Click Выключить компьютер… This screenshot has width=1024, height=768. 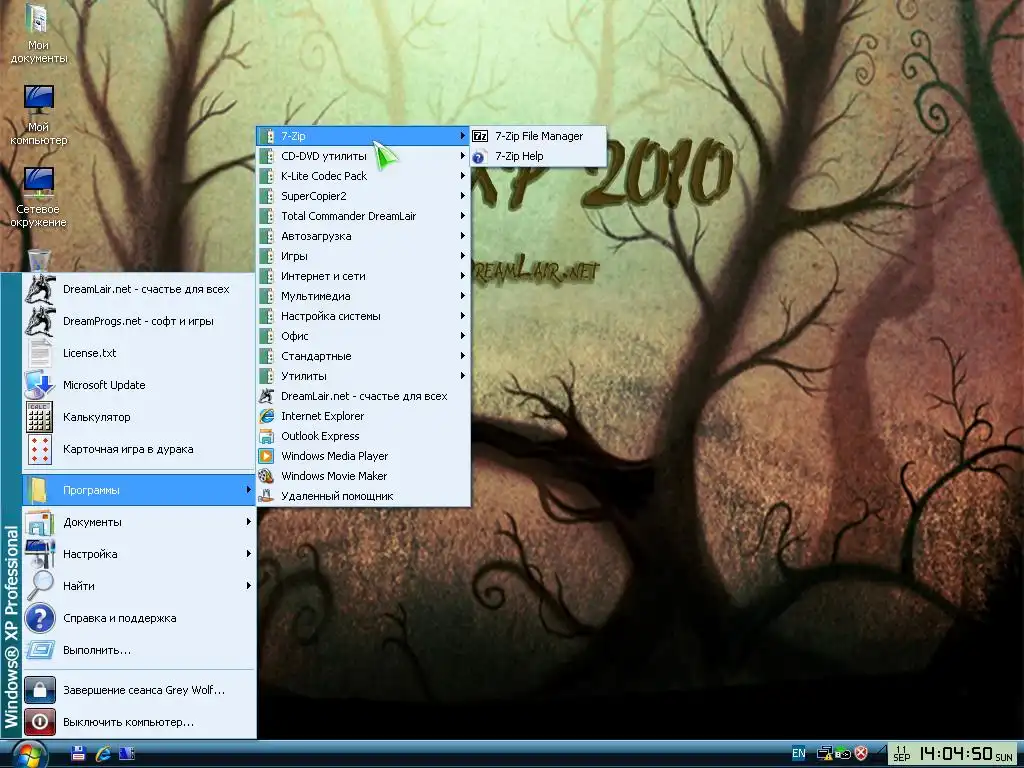pyautogui.click(x=138, y=722)
